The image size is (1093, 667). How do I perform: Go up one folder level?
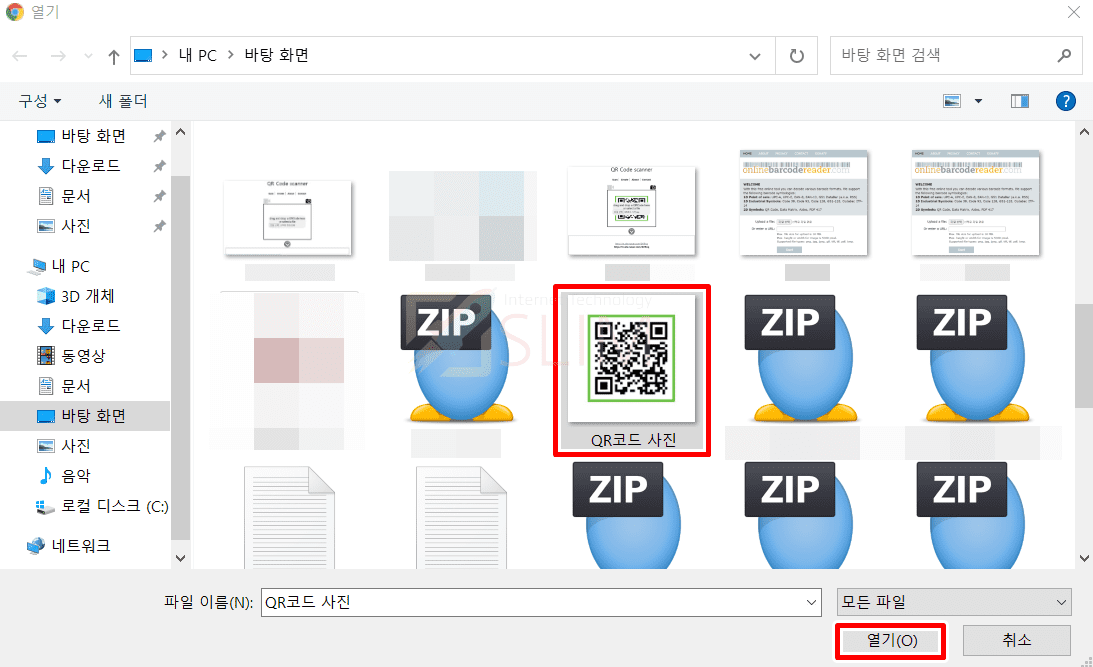[x=114, y=56]
